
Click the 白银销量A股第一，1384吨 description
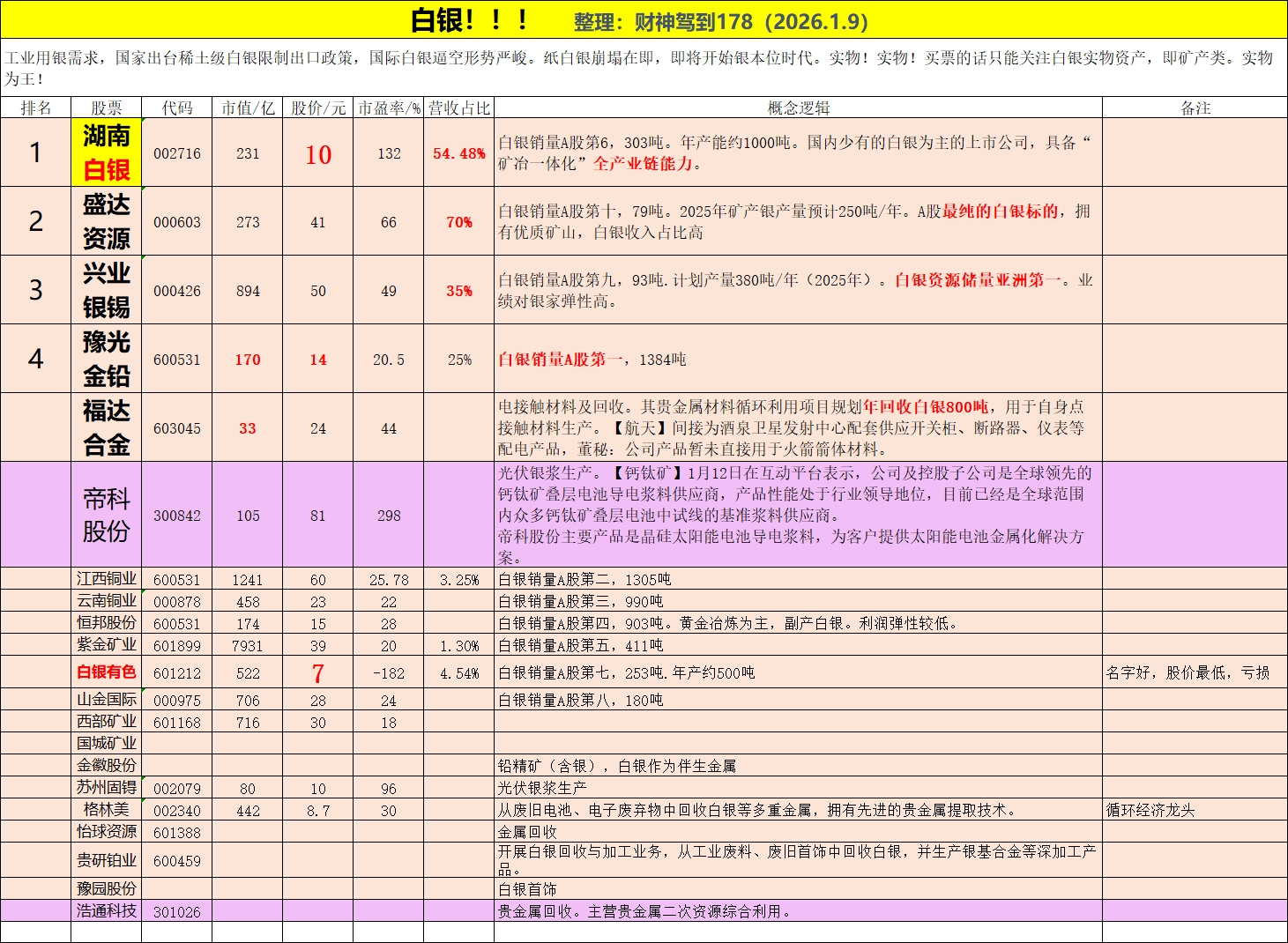coord(592,359)
